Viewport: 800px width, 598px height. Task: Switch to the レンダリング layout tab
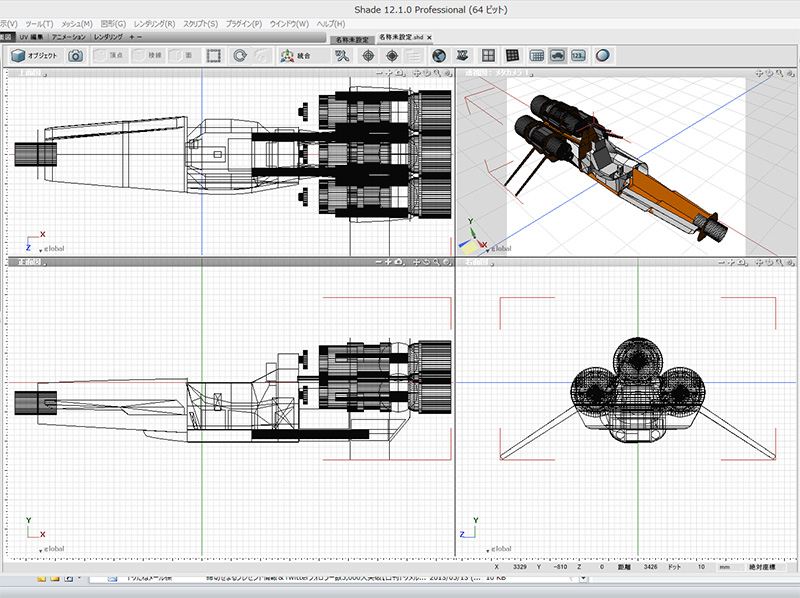coord(108,37)
